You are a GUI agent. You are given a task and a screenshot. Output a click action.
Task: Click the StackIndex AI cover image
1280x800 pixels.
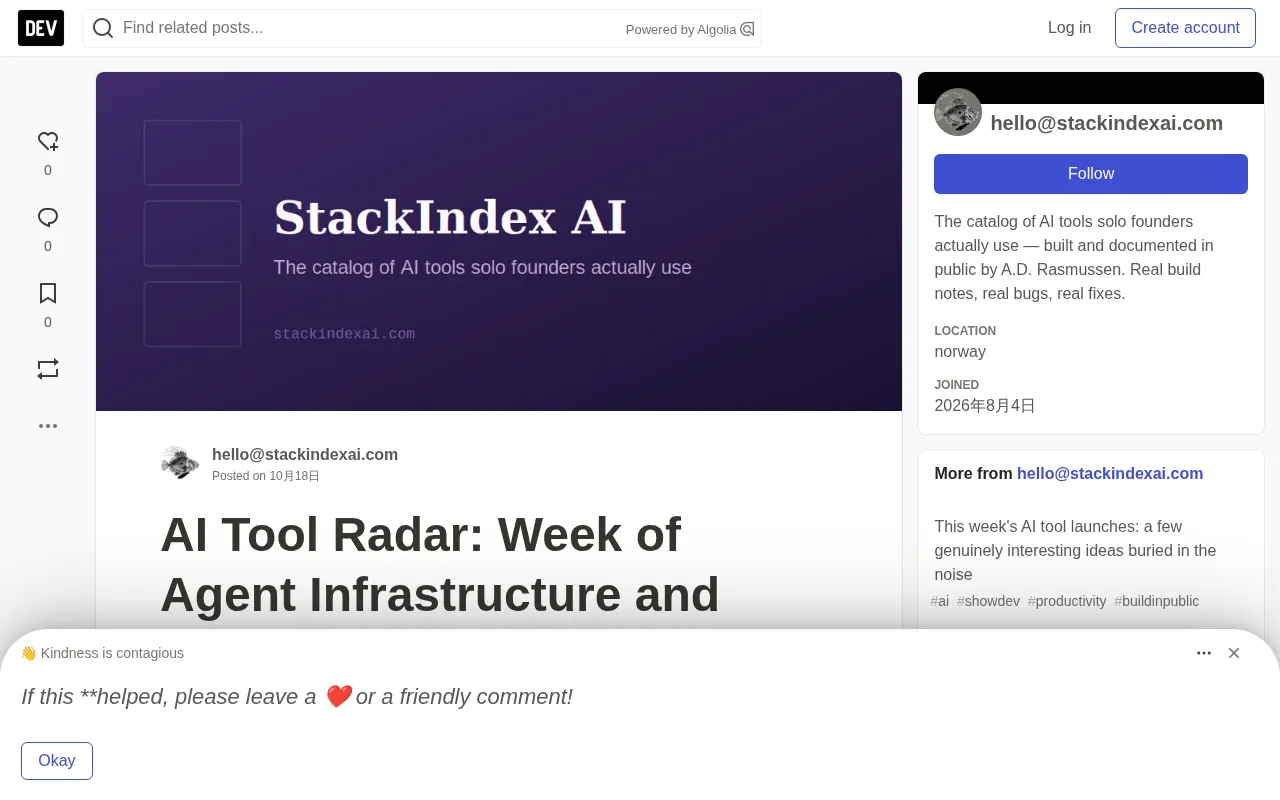pos(499,241)
